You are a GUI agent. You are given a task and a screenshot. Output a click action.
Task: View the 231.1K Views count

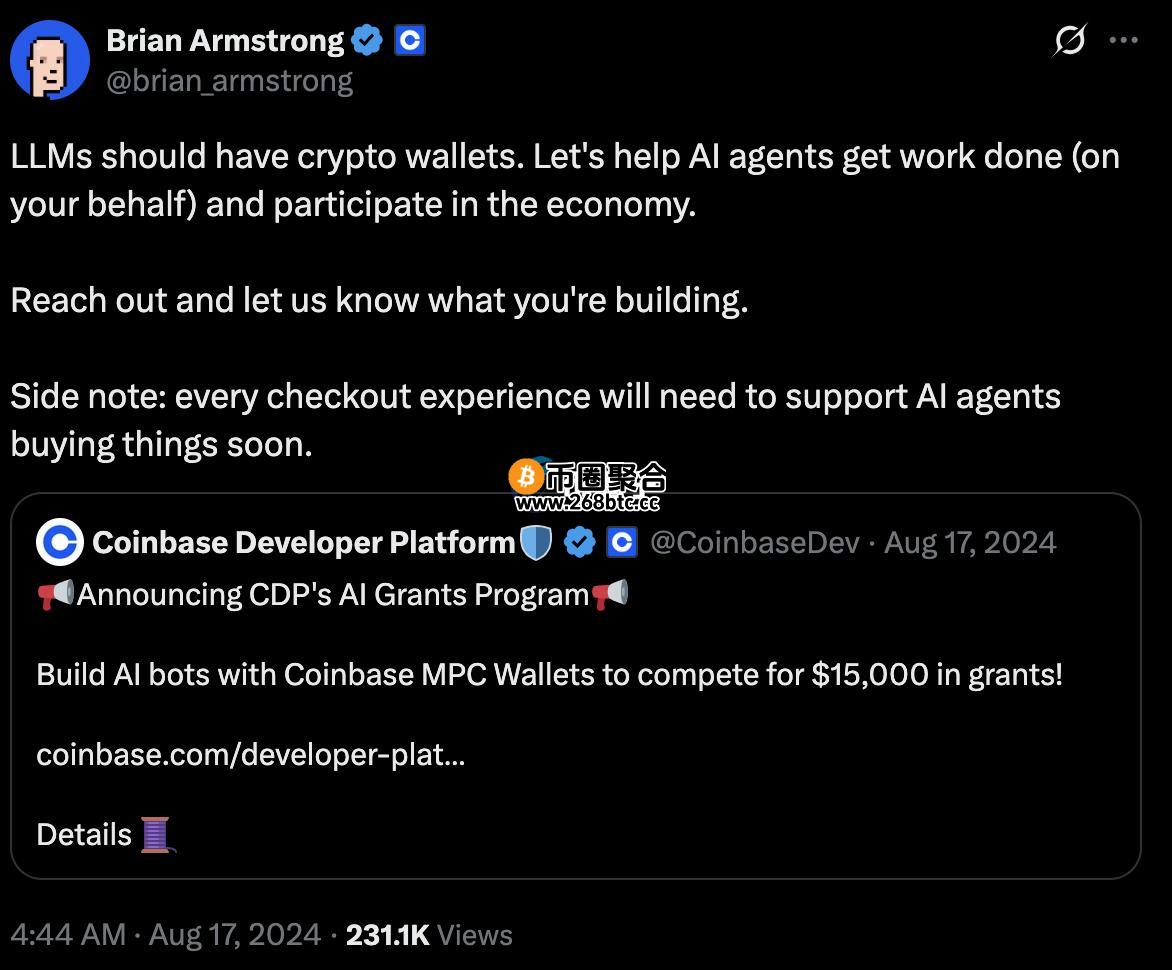(429, 935)
